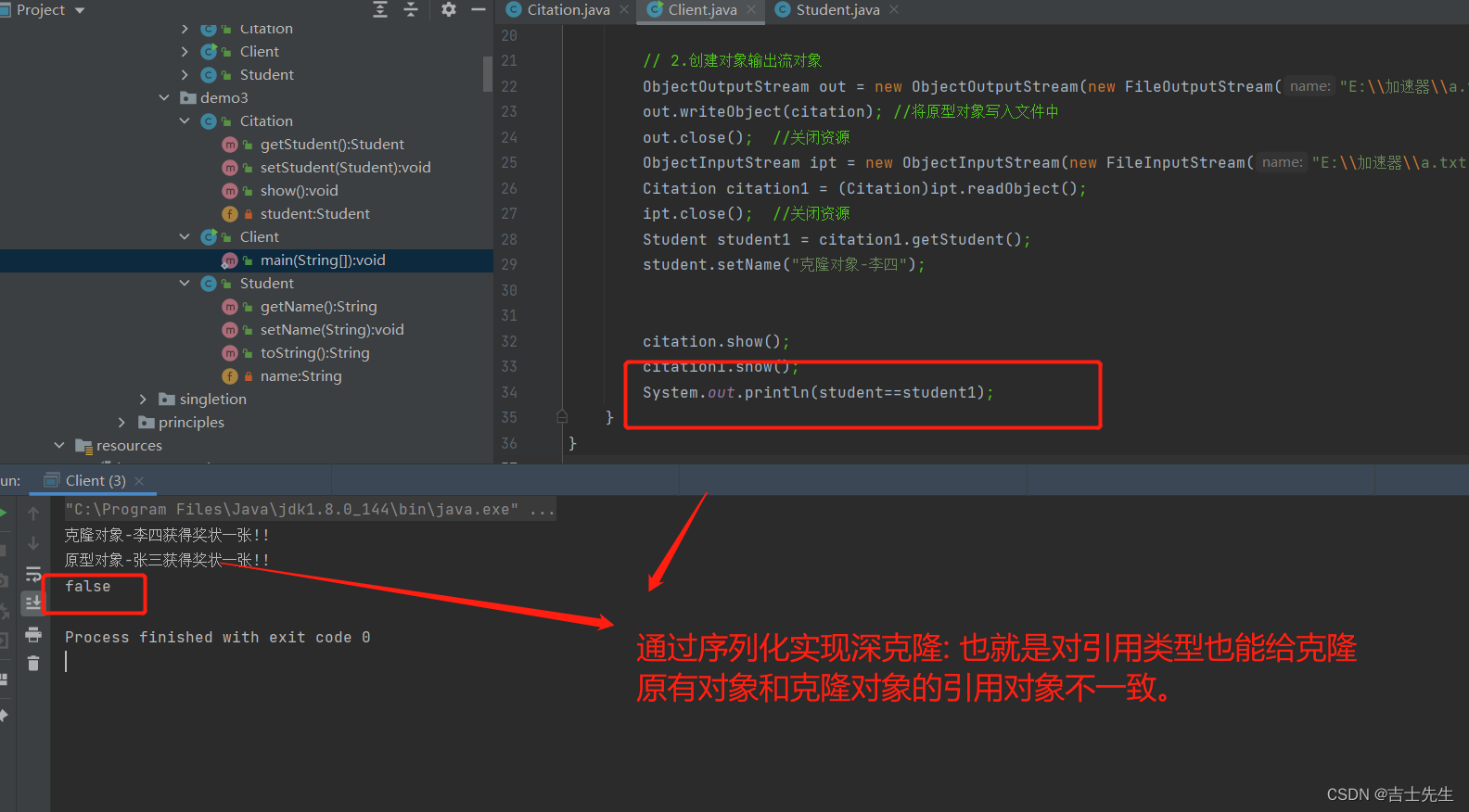The image size is (1469, 812).
Task: Select the show():void method
Action: point(299,191)
